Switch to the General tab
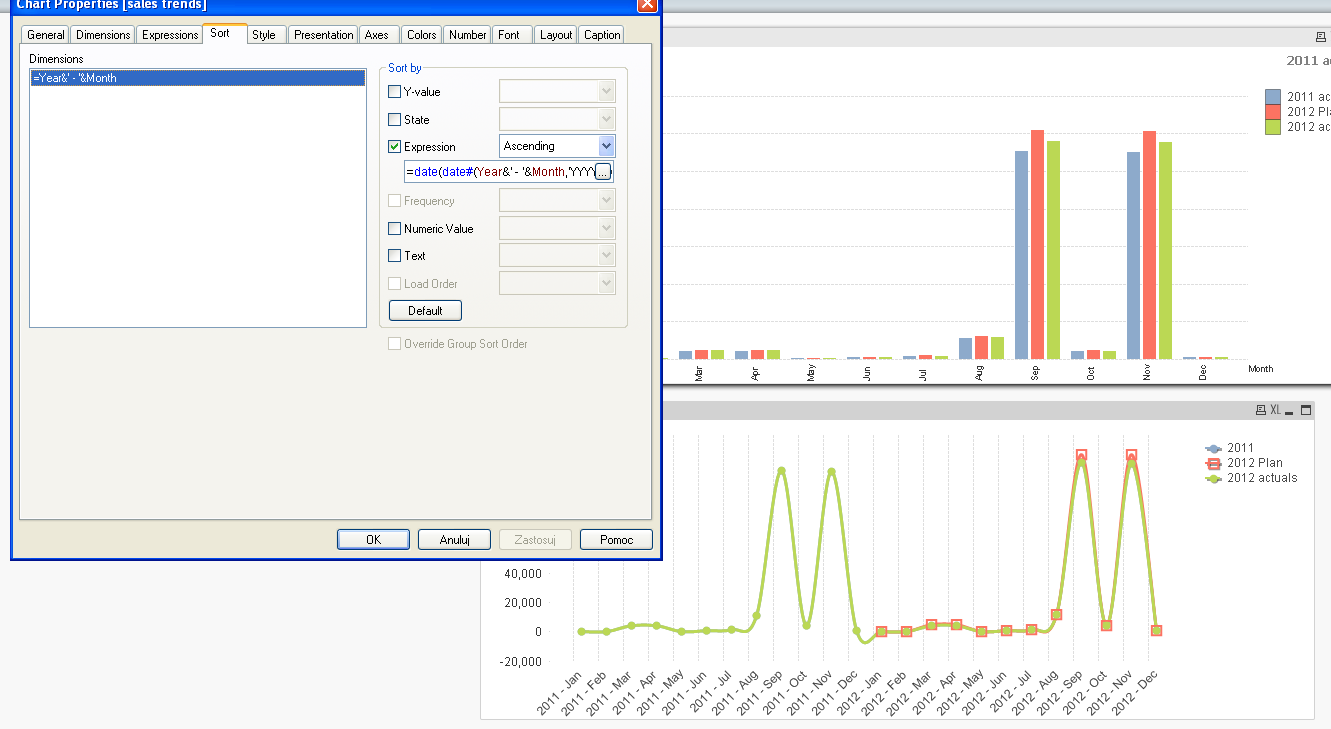Screen dimensions: 1331x729 [x=46, y=35]
